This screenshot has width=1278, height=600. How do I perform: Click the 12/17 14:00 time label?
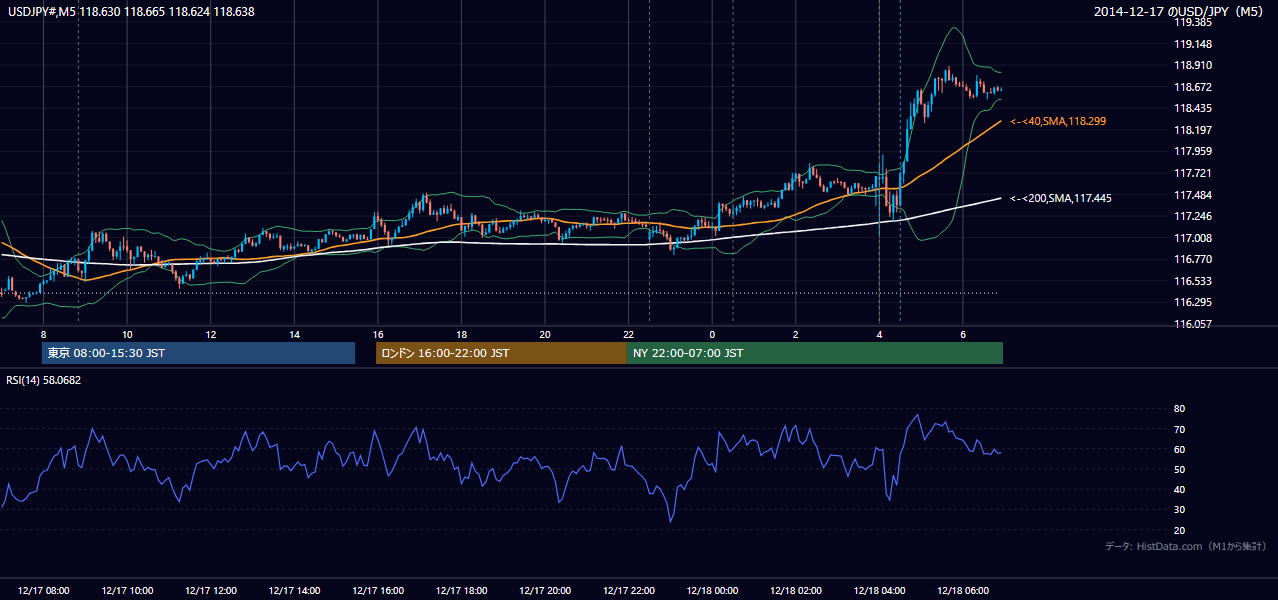point(294,591)
